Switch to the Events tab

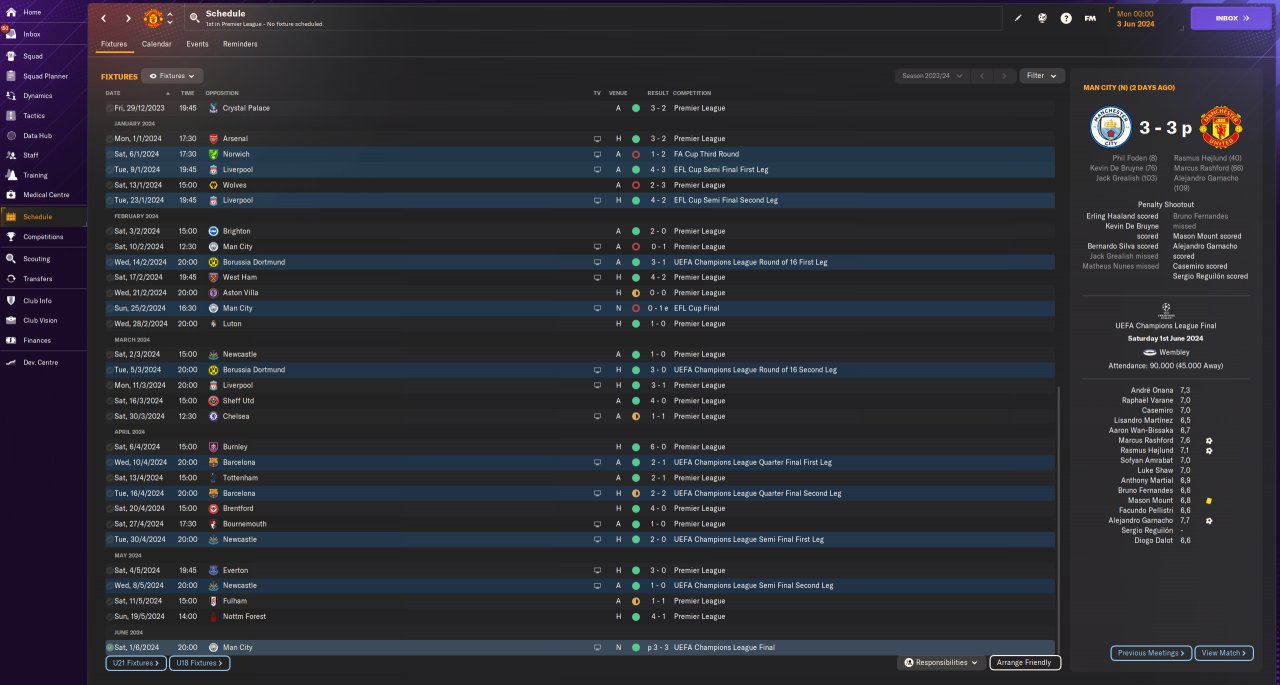(x=197, y=44)
